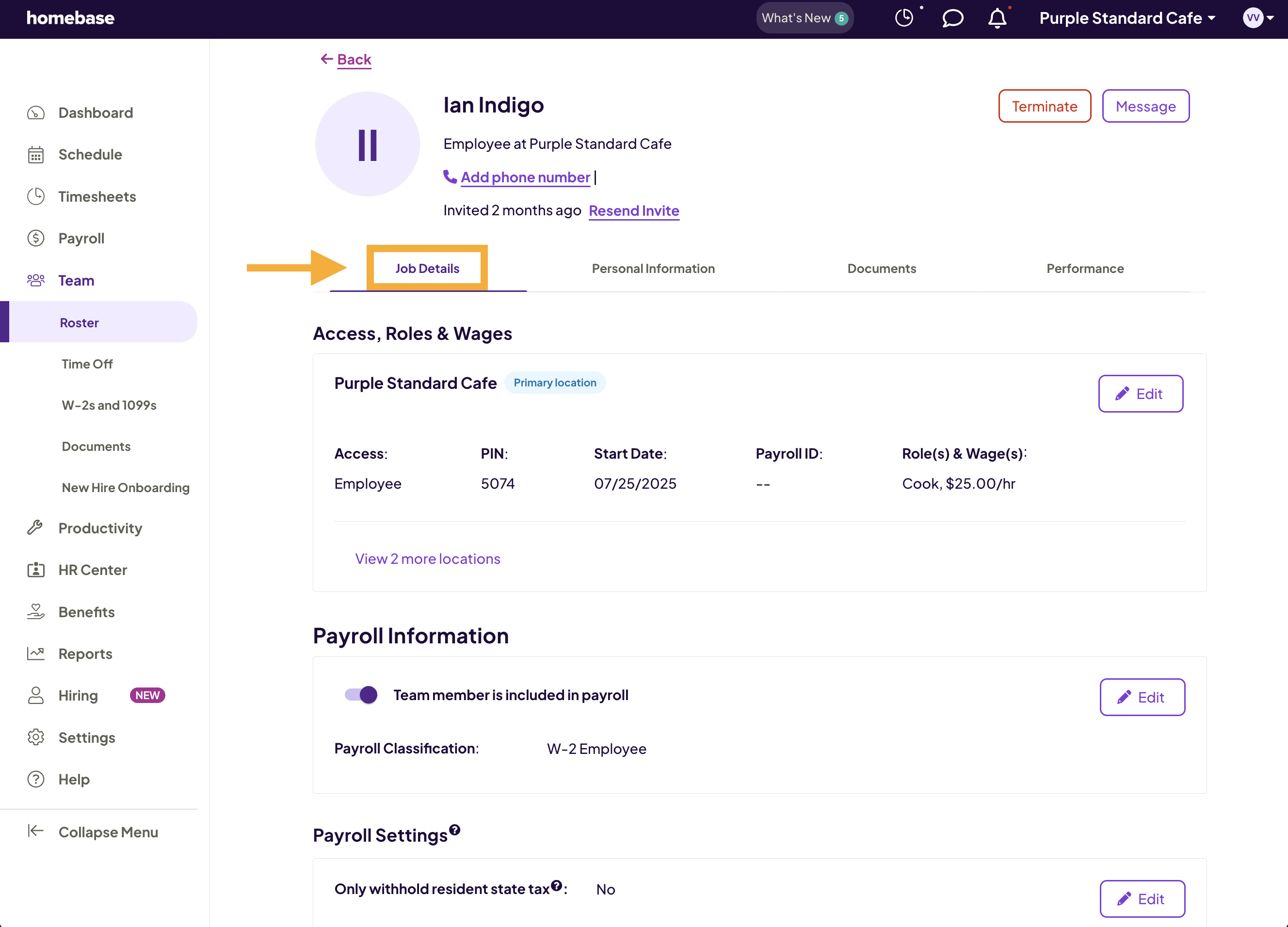The width and height of the screenshot is (1288, 927).
Task: Open Payroll dollar icon in sidebar
Action: point(36,239)
